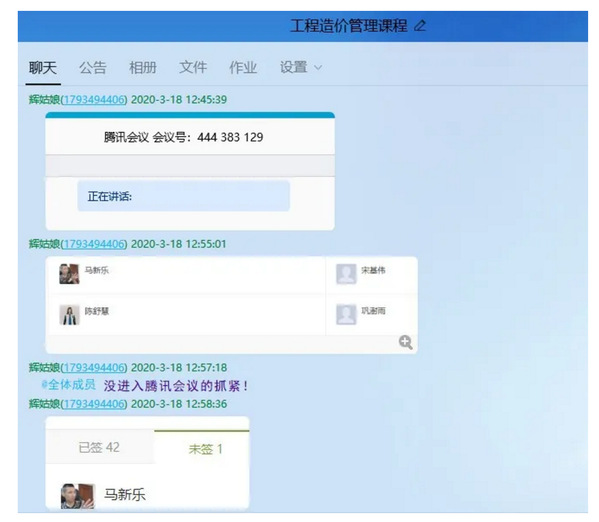Click 巩谢雨's default avatar icon
The height and width of the screenshot is (522, 599).
click(346, 314)
